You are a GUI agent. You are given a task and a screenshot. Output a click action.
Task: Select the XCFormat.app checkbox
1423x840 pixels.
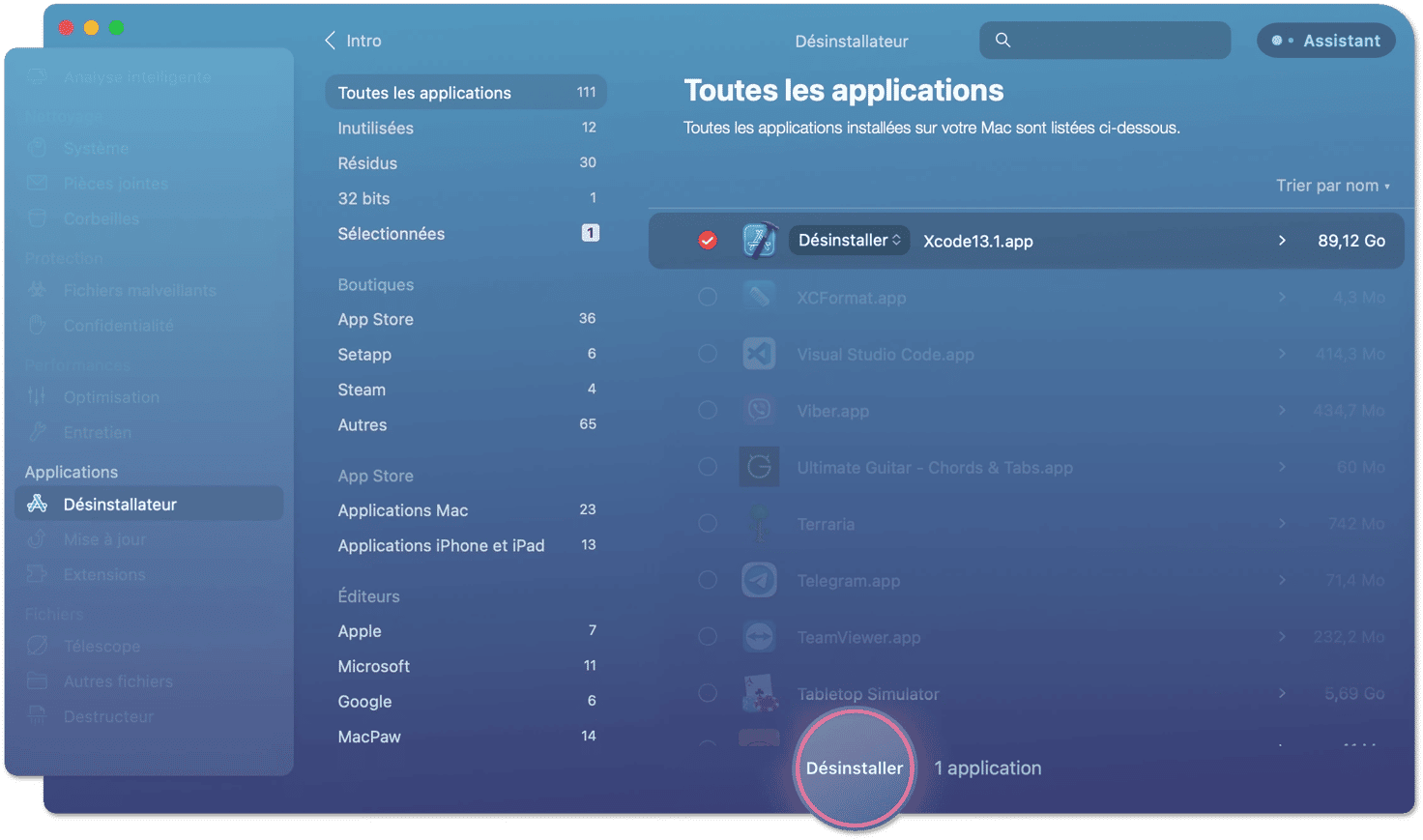708,297
